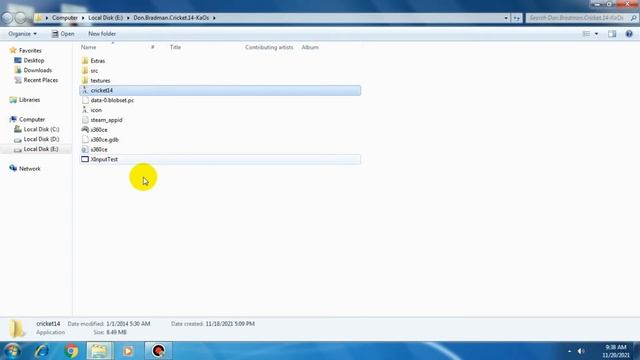Go to Downloads in Favorites
Viewport: 640px width, 360px height.
38,70
